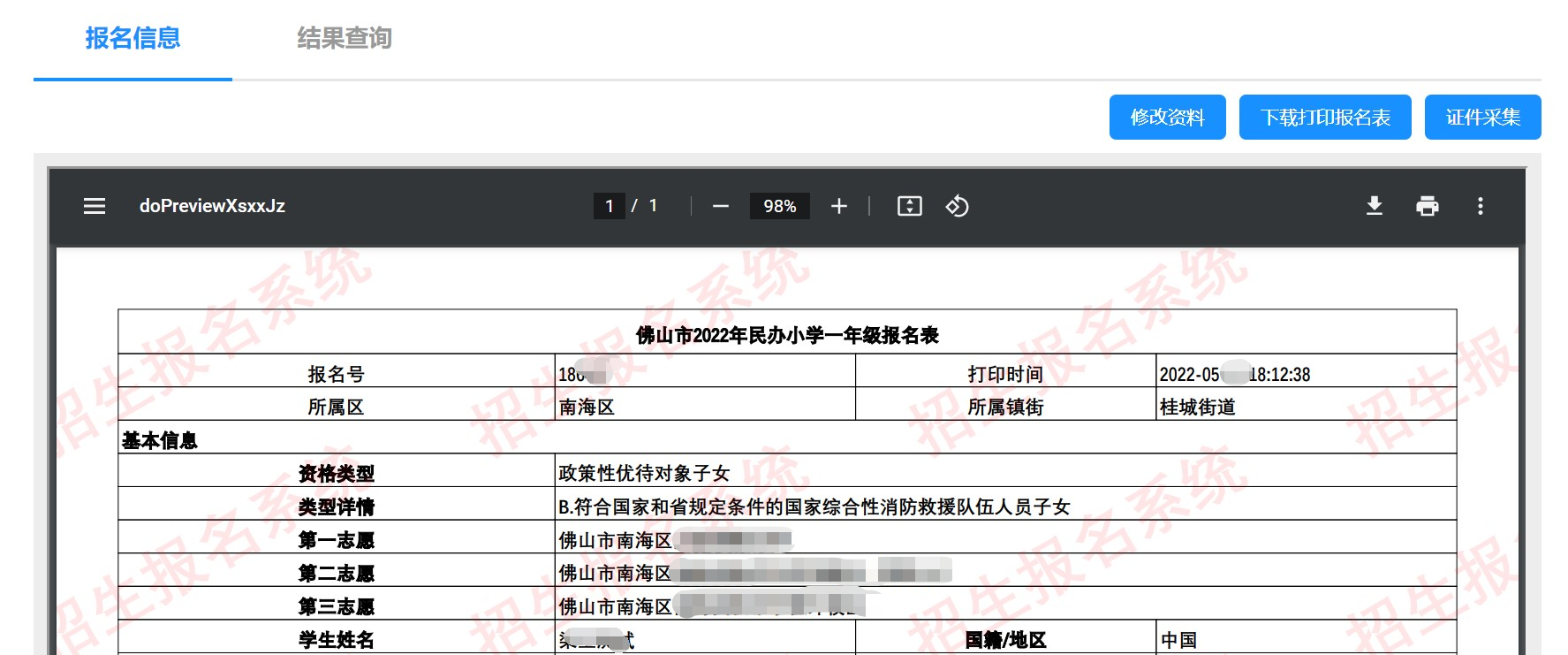1568x655 pixels.
Task: Select the 南海区 cell in the form
Action: pyautogui.click(x=587, y=407)
